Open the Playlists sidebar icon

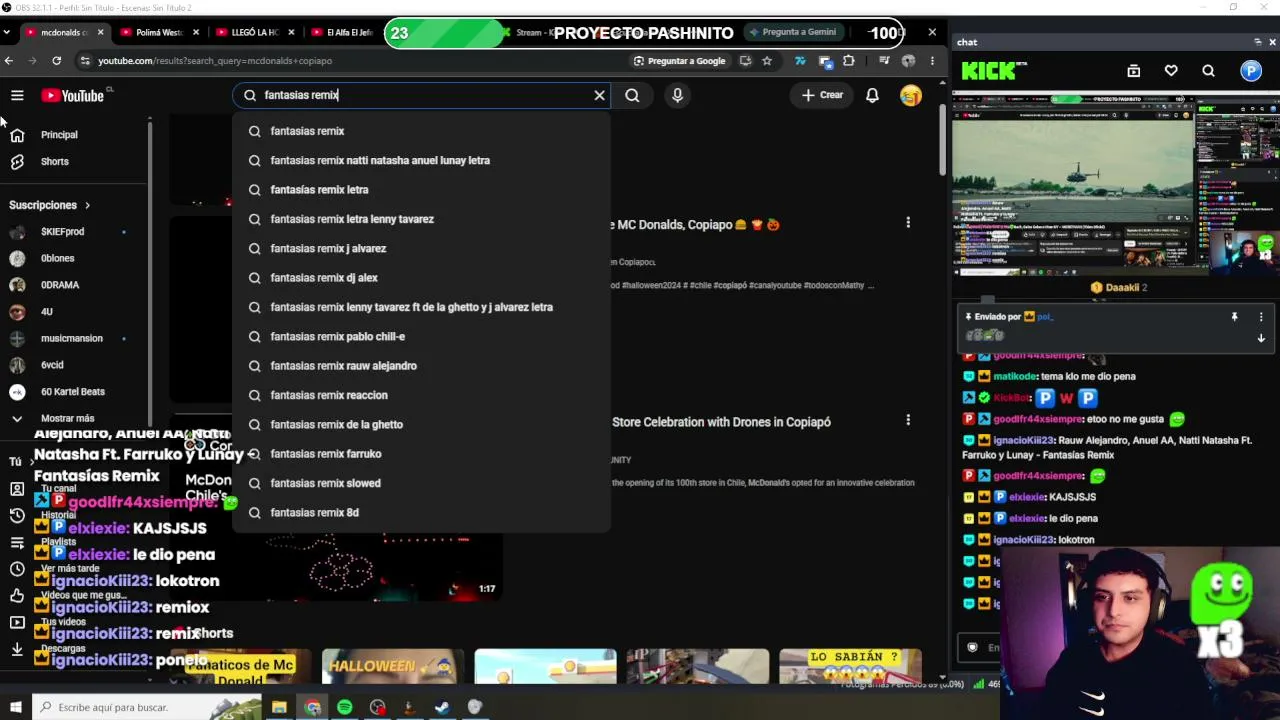click(x=17, y=542)
